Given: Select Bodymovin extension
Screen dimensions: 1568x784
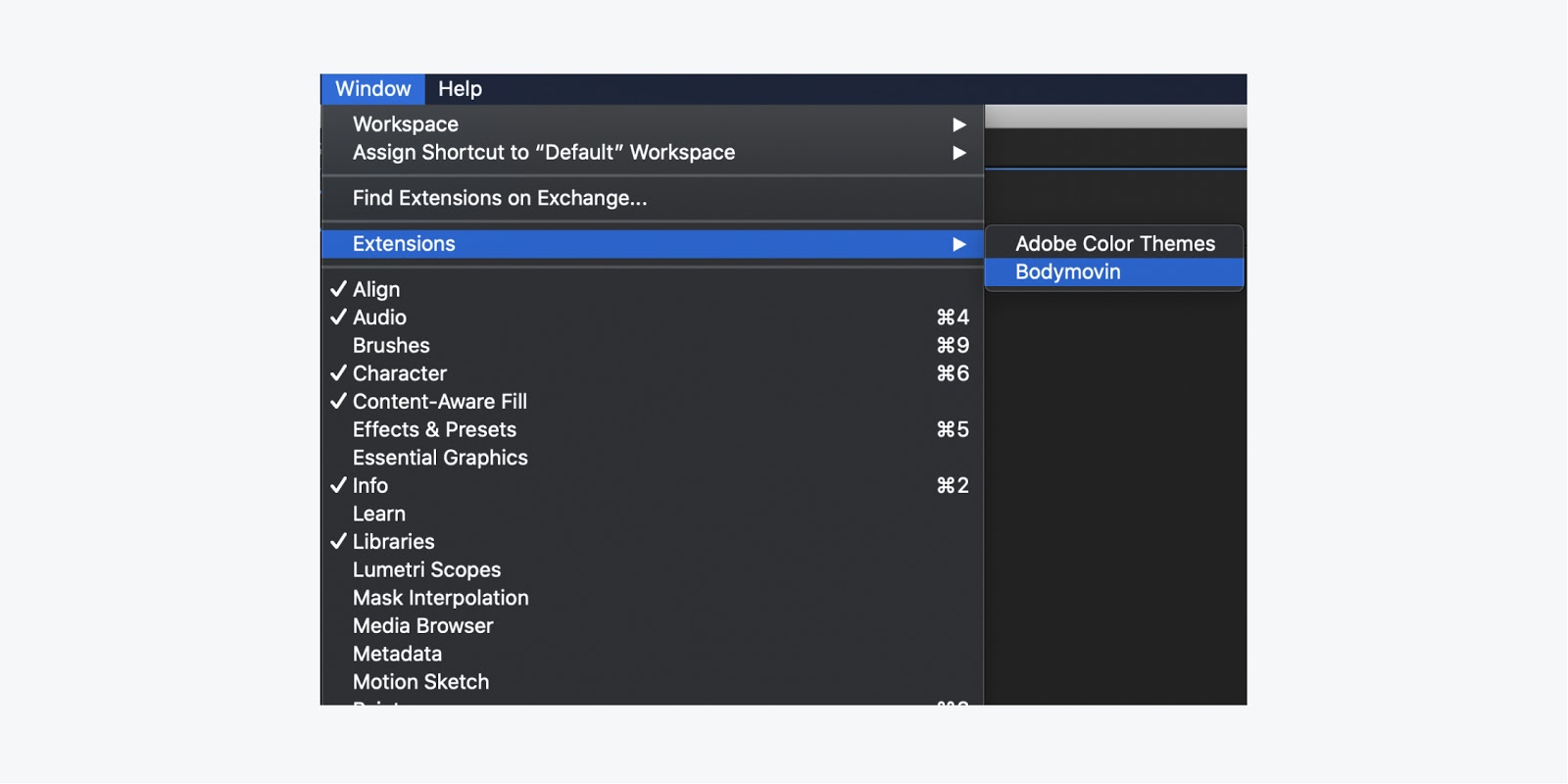Looking at the screenshot, I should (1068, 272).
